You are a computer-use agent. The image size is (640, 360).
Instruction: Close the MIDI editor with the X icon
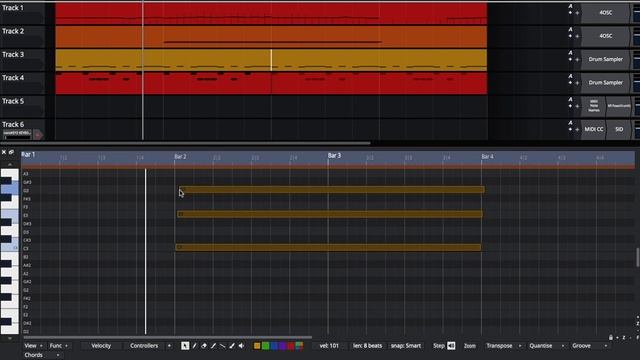point(4,152)
